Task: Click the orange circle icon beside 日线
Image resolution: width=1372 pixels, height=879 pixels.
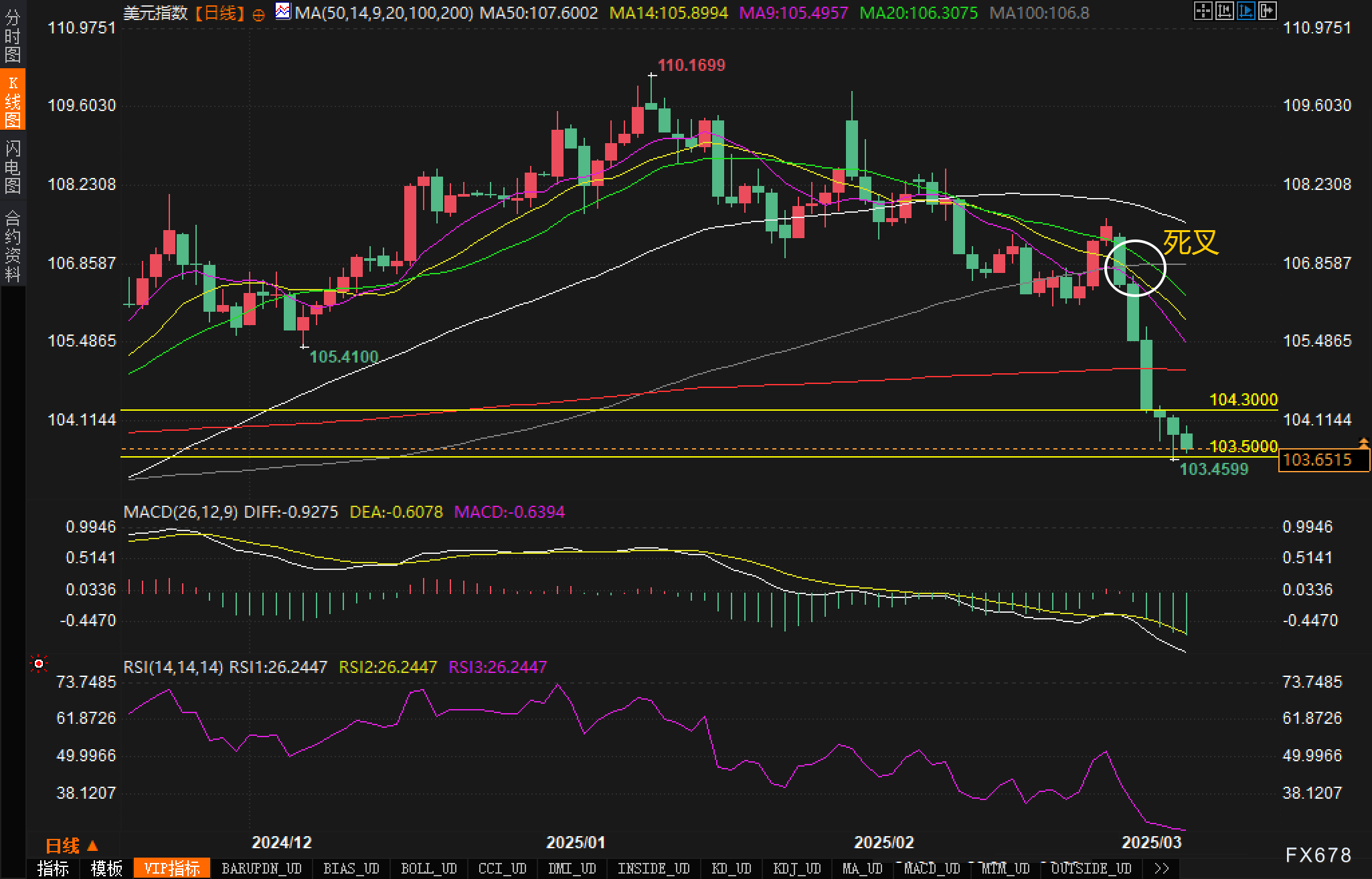Action: click(259, 15)
